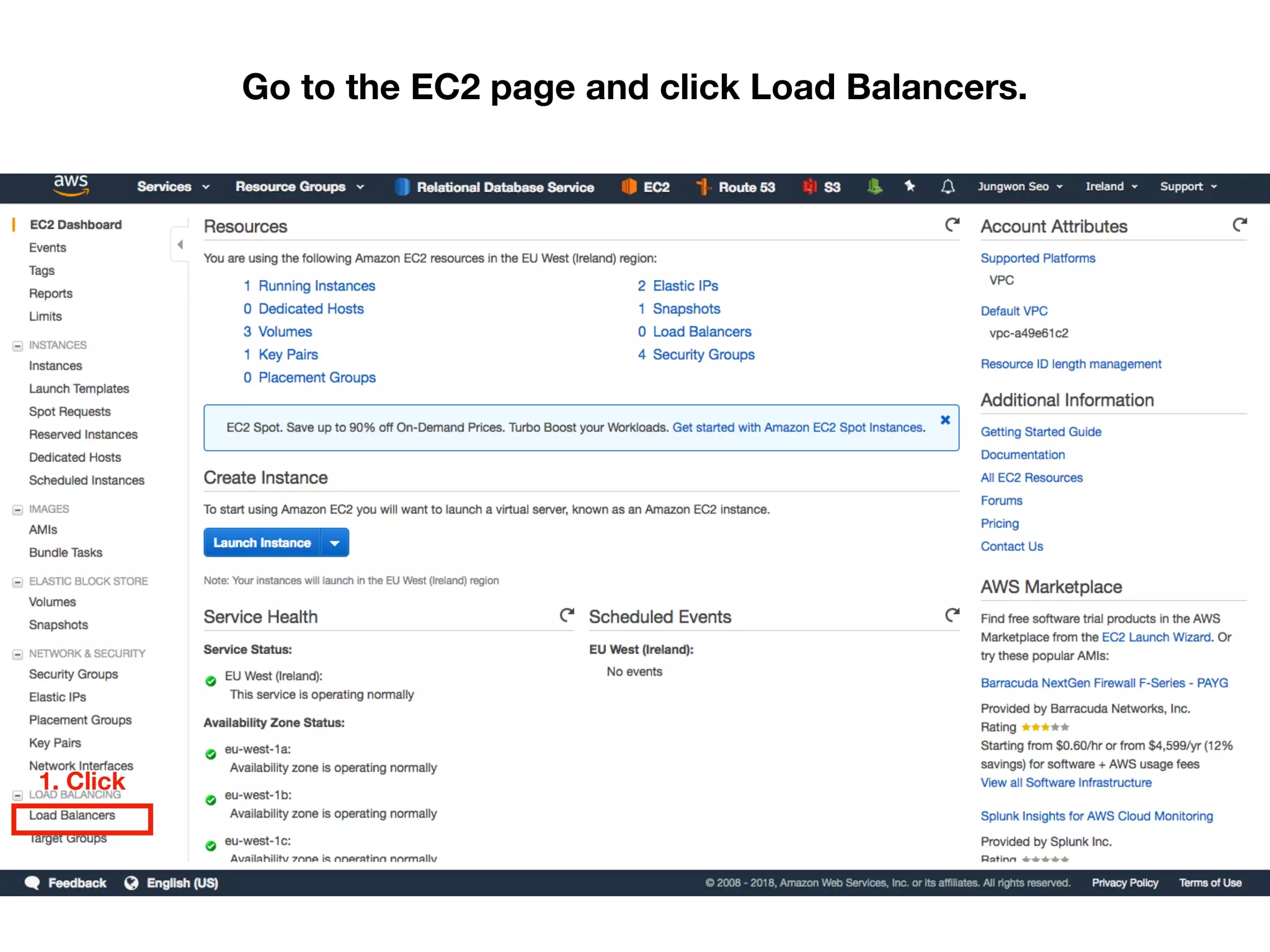This screenshot has height=952, width=1270.
Task: Click the language globe icon
Action: (131, 883)
